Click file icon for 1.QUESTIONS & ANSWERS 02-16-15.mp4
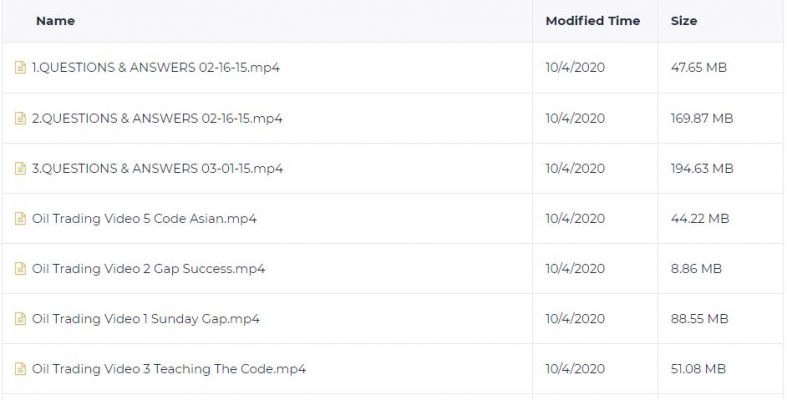The image size is (787, 400). (x=20, y=67)
